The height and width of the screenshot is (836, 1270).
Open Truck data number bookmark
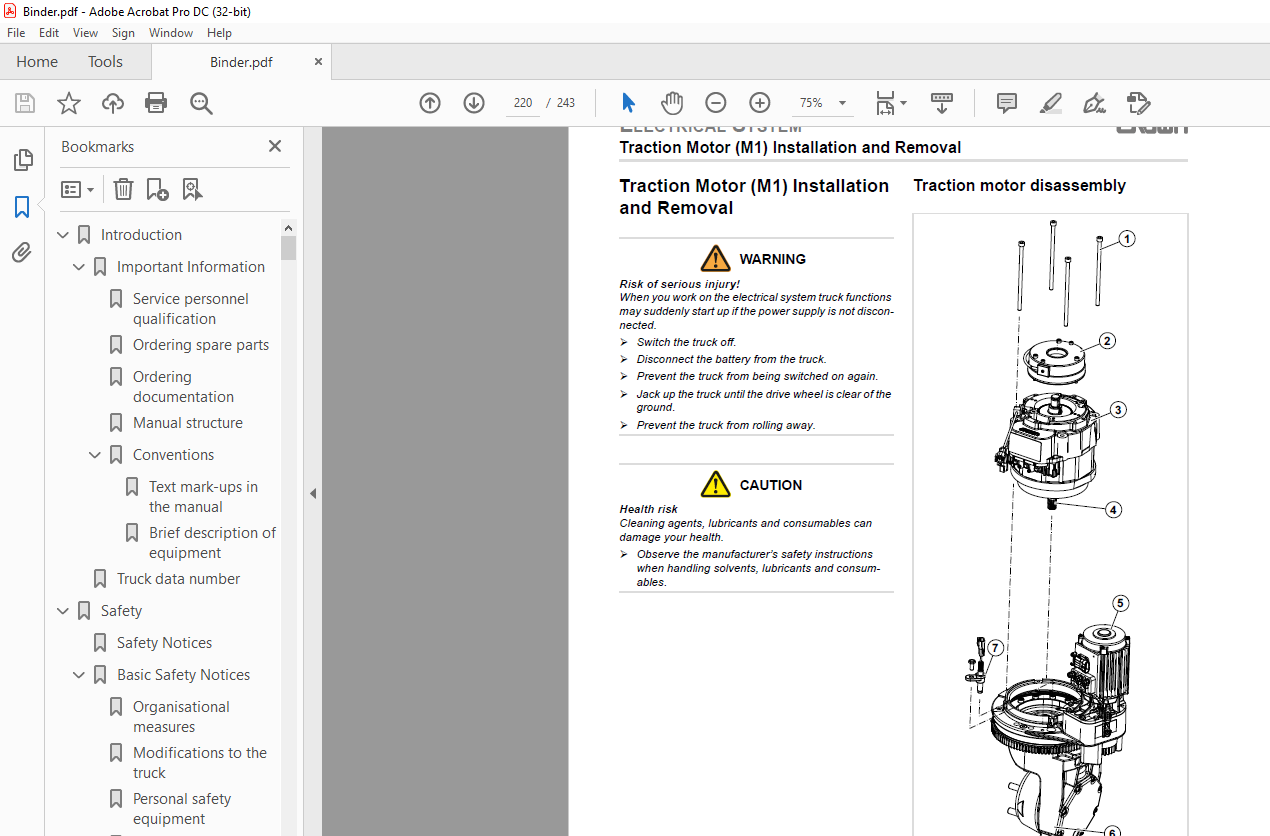[x=178, y=579]
